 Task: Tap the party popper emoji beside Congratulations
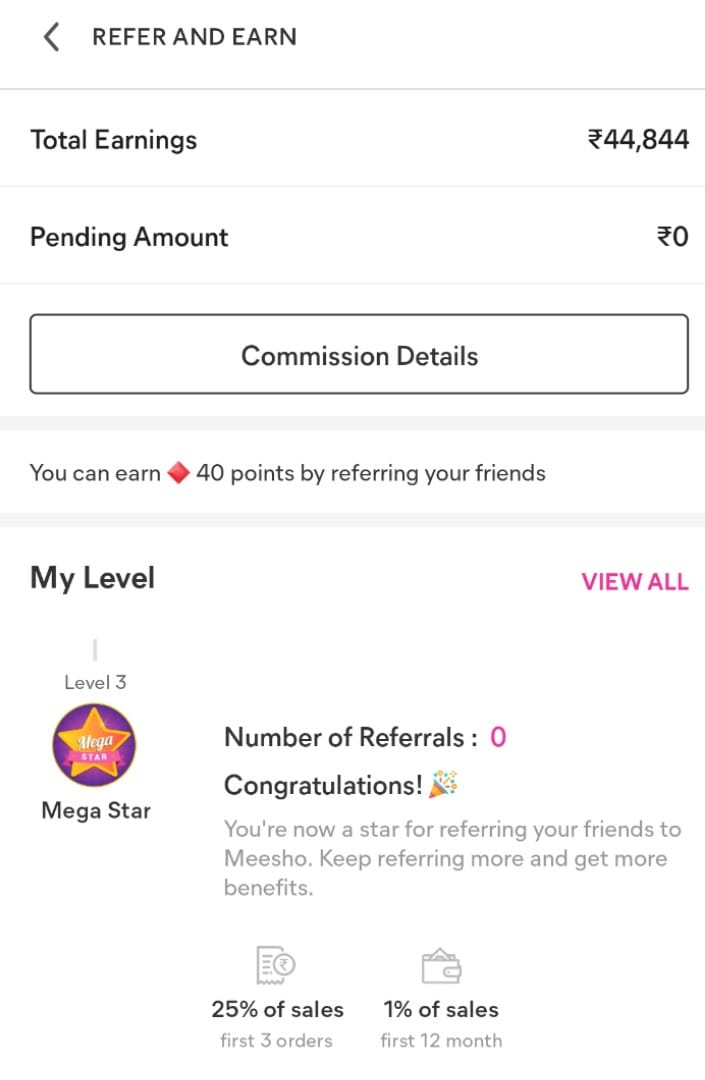[x=443, y=785]
